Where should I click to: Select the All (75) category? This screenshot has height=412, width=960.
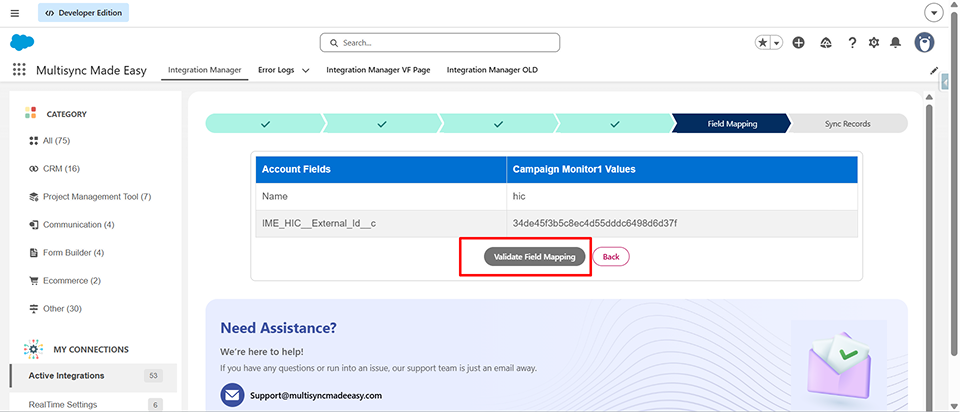56,141
